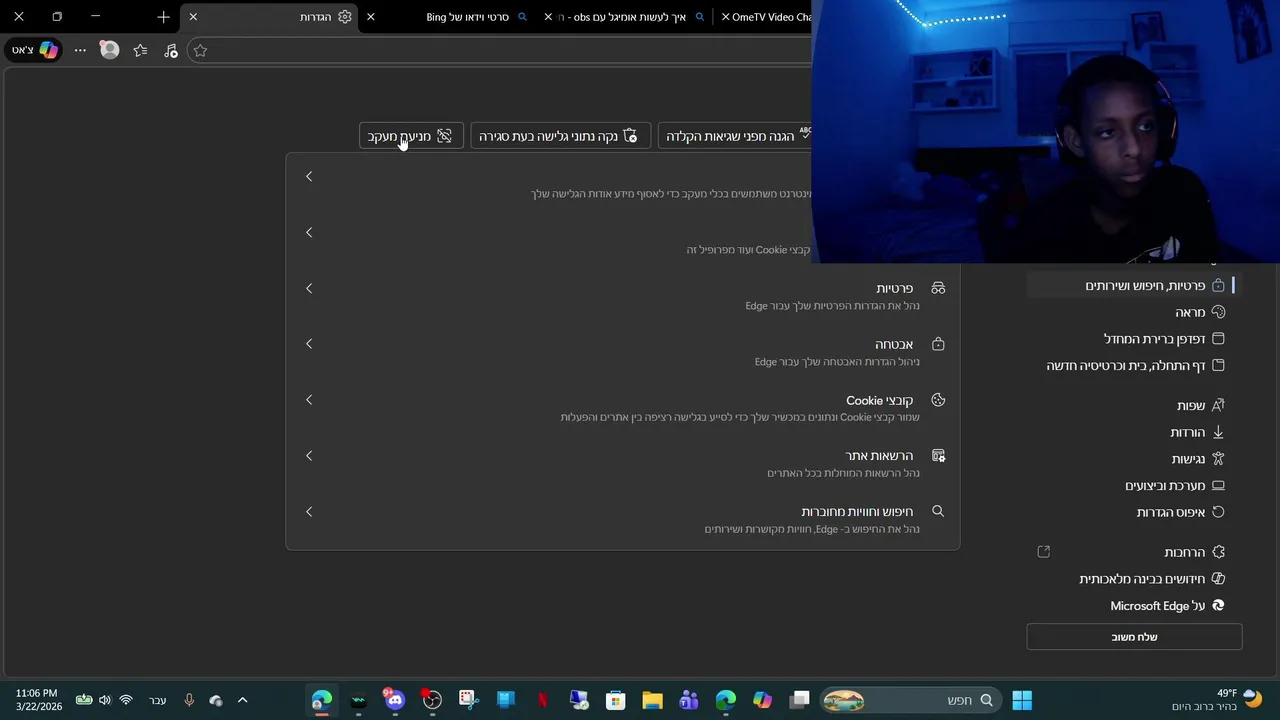Open Task View on the taskbar
This screenshot has width=1280, height=720.
799,700
